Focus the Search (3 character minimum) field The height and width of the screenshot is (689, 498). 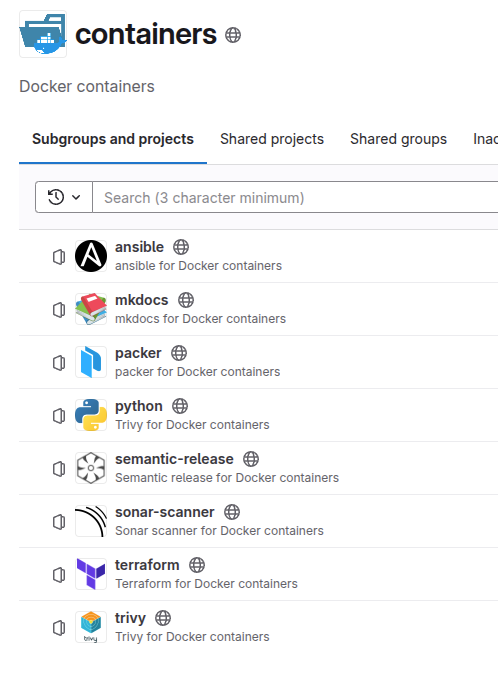click(295, 197)
